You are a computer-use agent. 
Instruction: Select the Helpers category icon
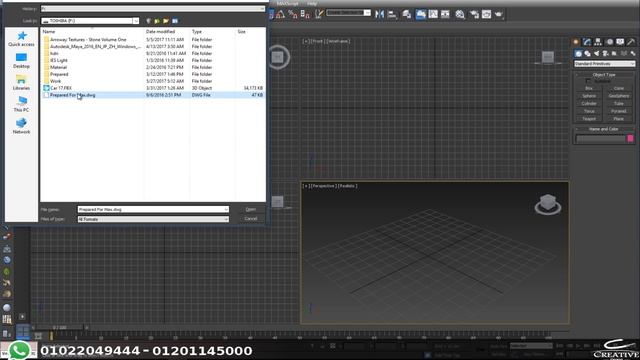(x=614, y=53)
